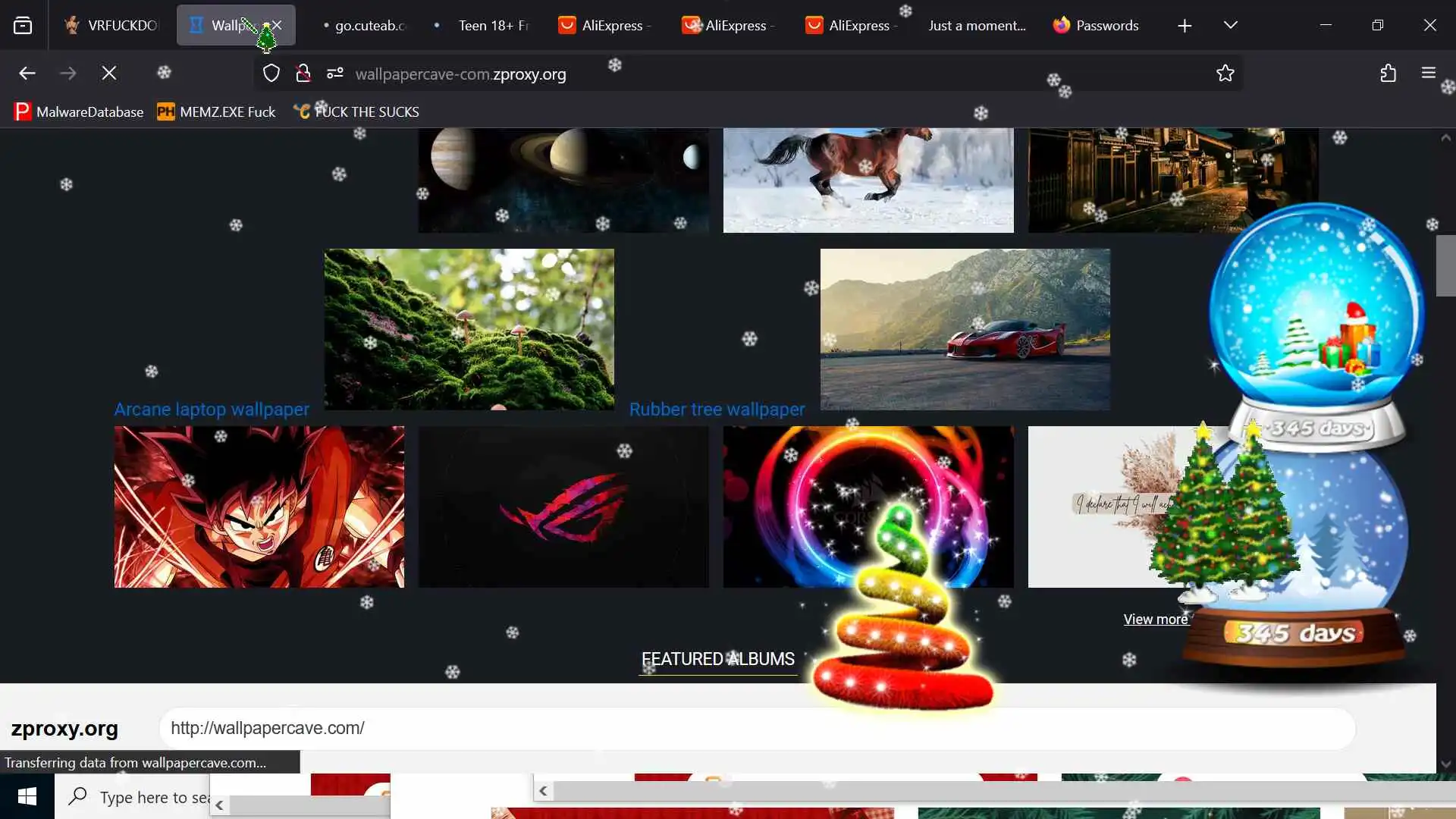Click the back navigation arrow
1456x819 pixels.
click(x=27, y=74)
